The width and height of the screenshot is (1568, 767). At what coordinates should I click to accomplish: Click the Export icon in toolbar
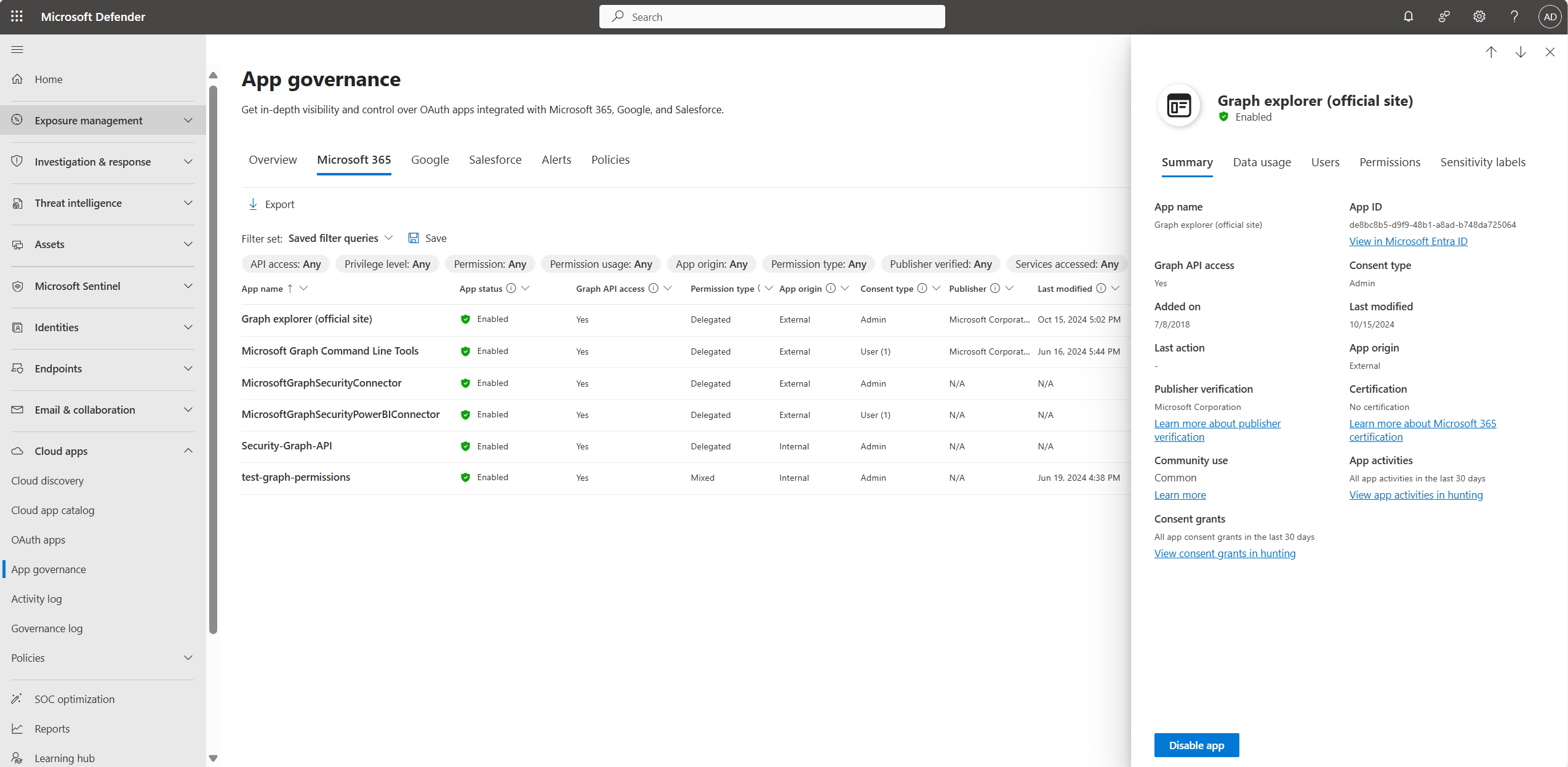click(252, 204)
